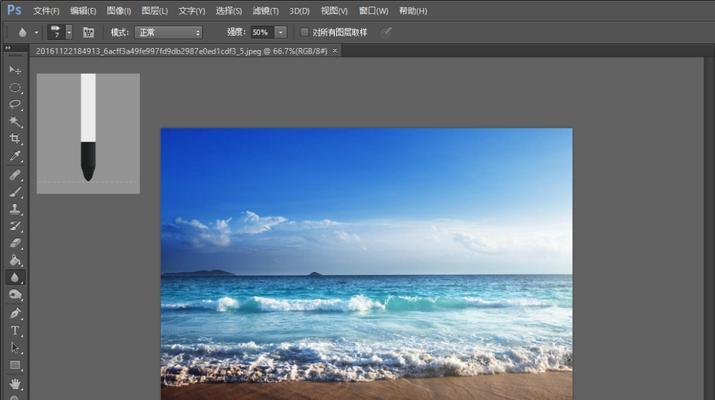The image size is (715, 400).
Task: Enable 对所有图层取样 checkbox
Action: click(305, 32)
